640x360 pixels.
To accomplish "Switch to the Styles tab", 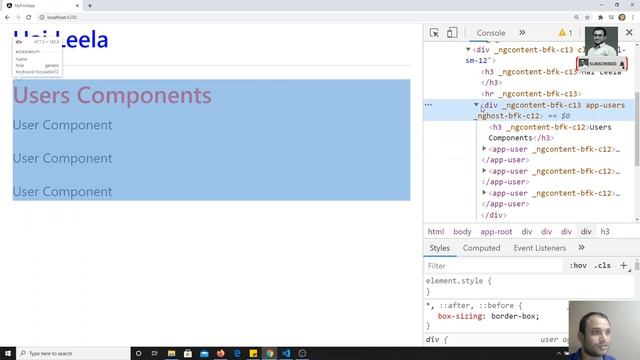I will point(439,248).
